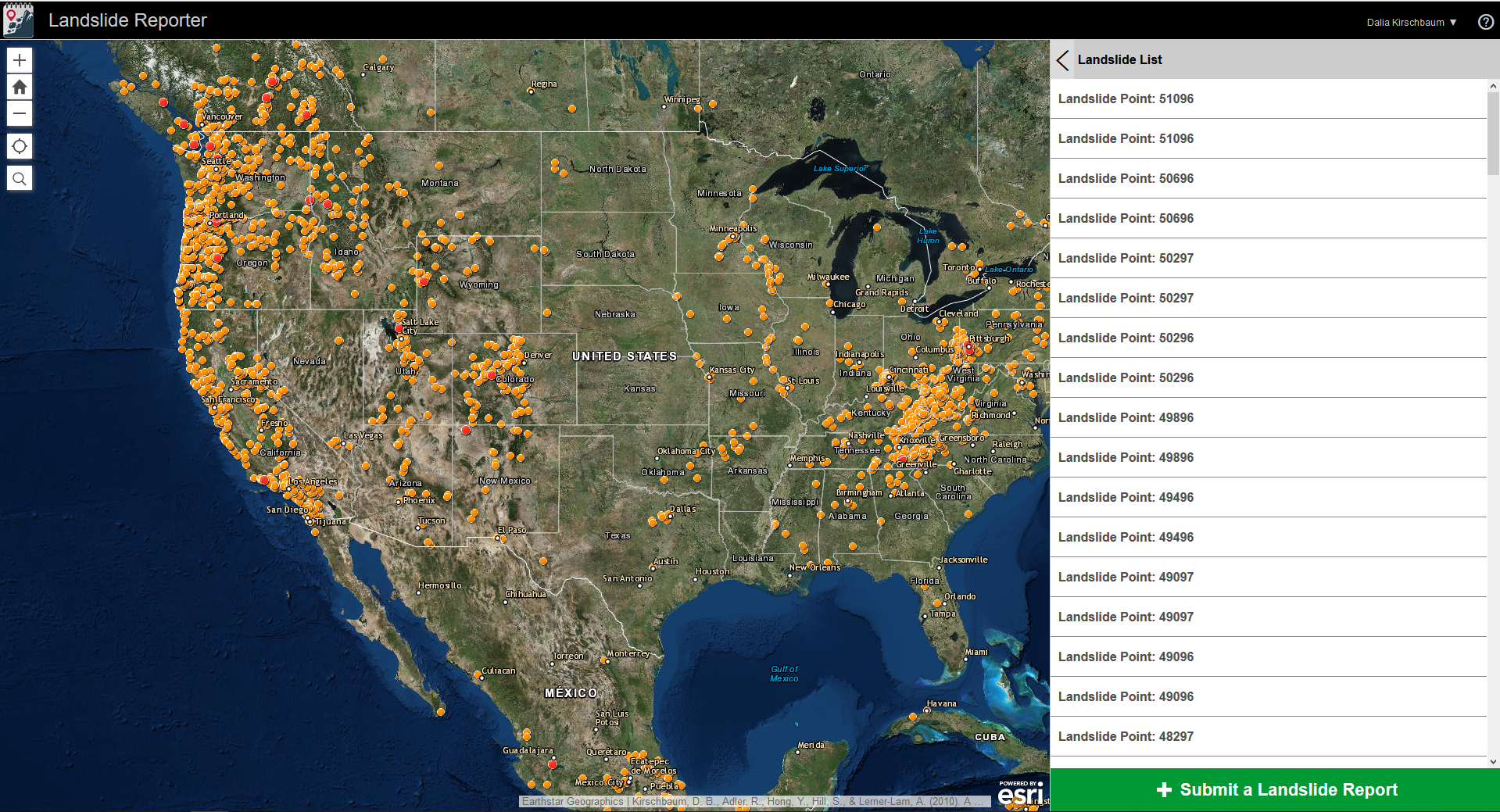Open the help question mark icon

[x=1485, y=22]
